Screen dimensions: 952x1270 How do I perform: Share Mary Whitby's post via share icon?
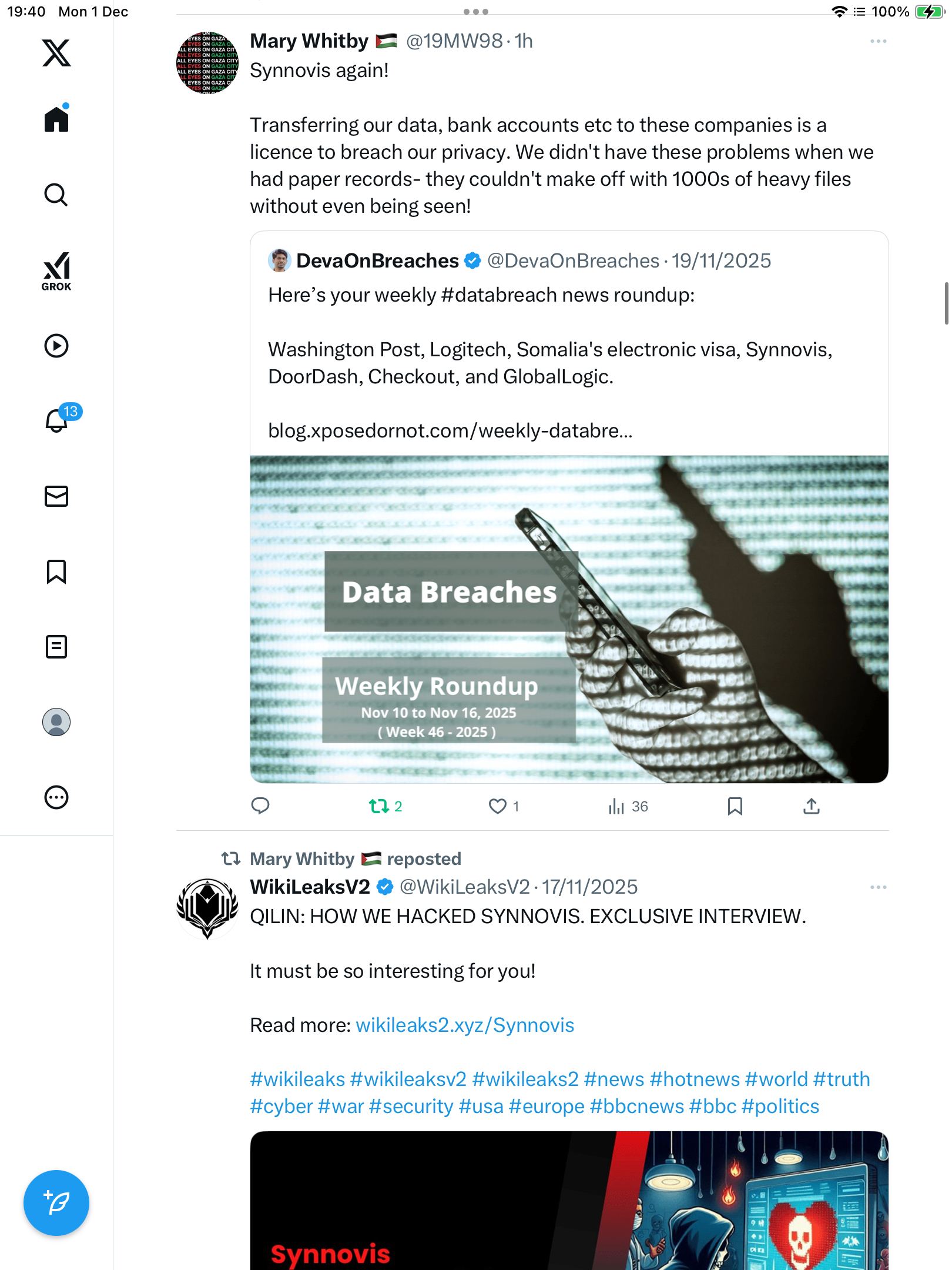(x=811, y=806)
